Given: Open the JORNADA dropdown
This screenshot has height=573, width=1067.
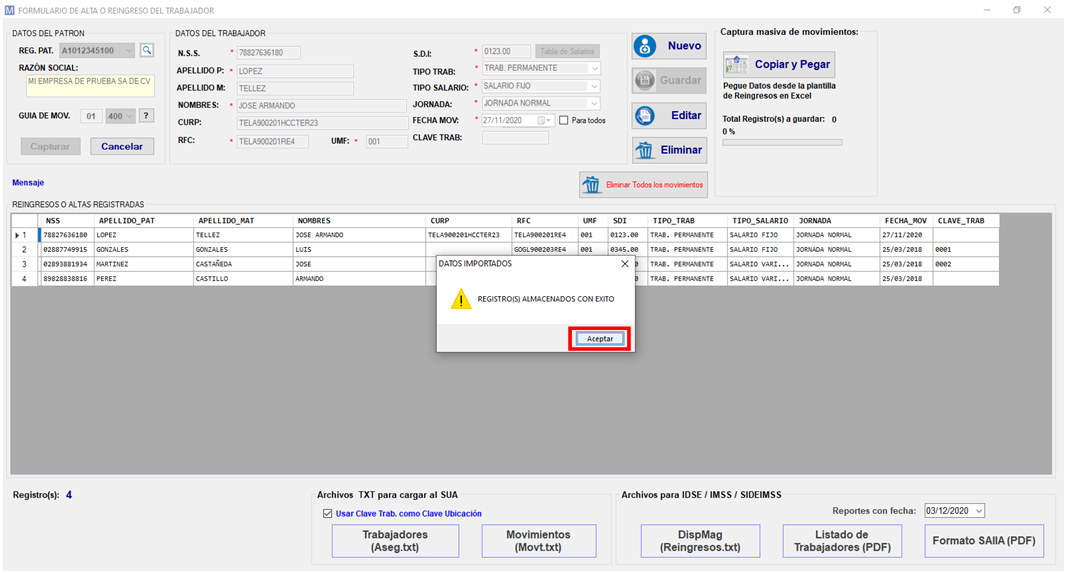Looking at the screenshot, I should click(x=594, y=103).
